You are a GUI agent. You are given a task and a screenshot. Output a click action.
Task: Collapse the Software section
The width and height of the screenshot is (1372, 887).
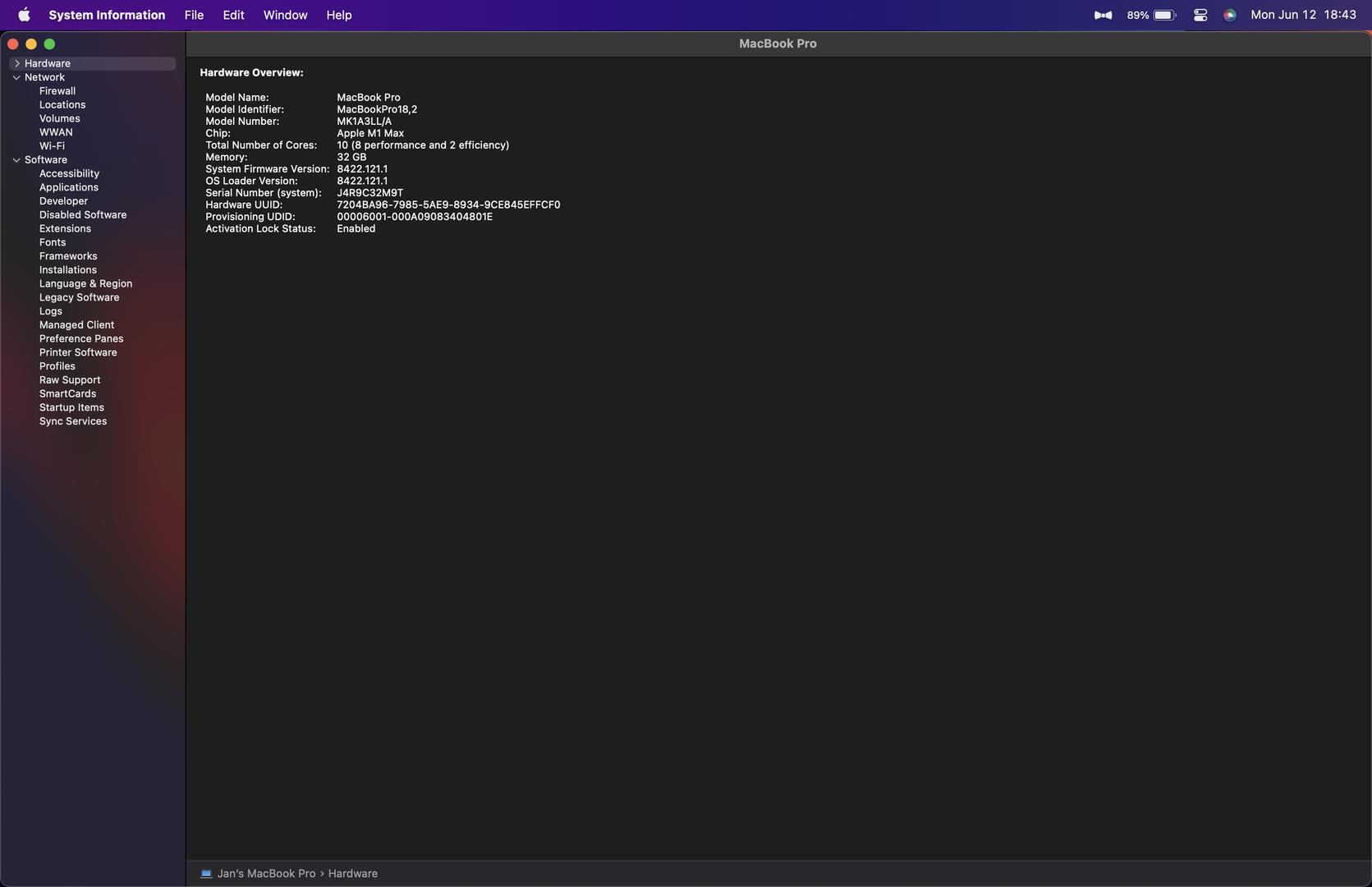[x=16, y=160]
